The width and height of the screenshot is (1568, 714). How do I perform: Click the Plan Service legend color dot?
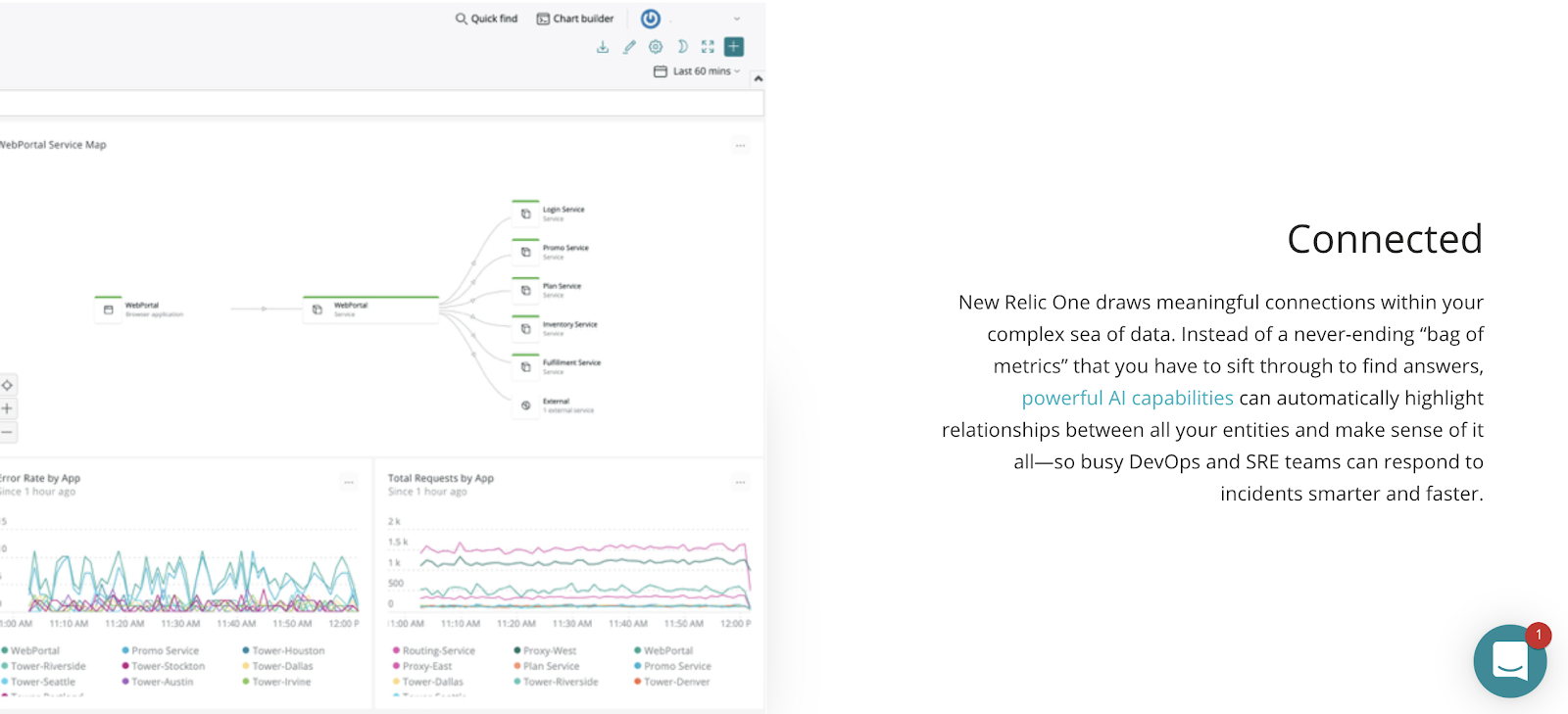[517, 666]
